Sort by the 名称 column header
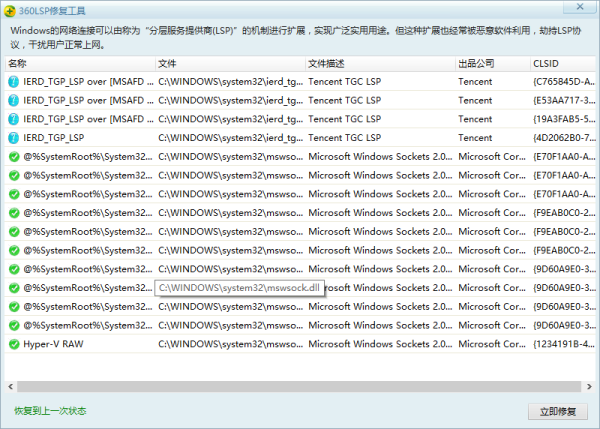Image resolution: width=600 pixels, height=429 pixels. (x=80, y=64)
